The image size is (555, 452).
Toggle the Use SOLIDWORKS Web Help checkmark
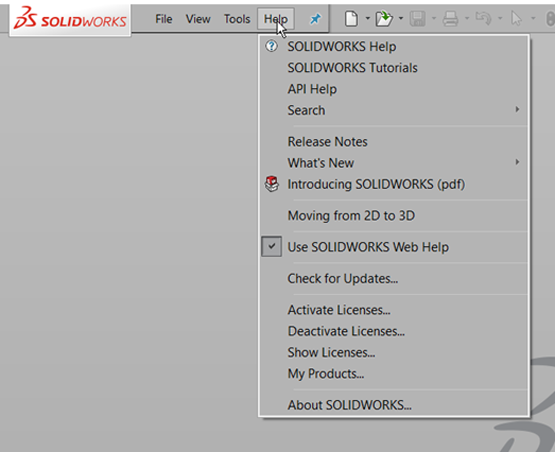coord(271,246)
